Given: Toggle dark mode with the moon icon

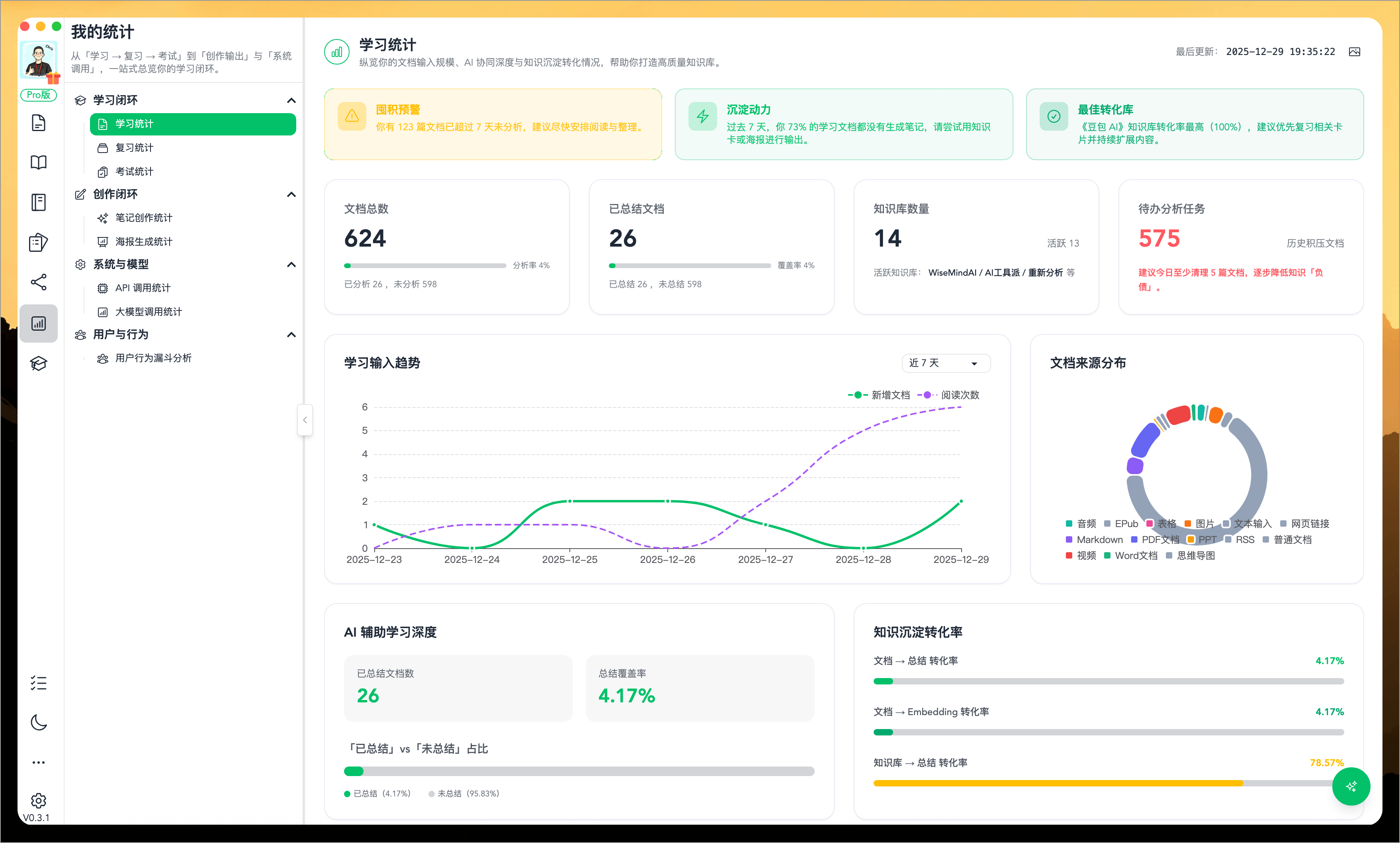Looking at the screenshot, I should [39, 723].
